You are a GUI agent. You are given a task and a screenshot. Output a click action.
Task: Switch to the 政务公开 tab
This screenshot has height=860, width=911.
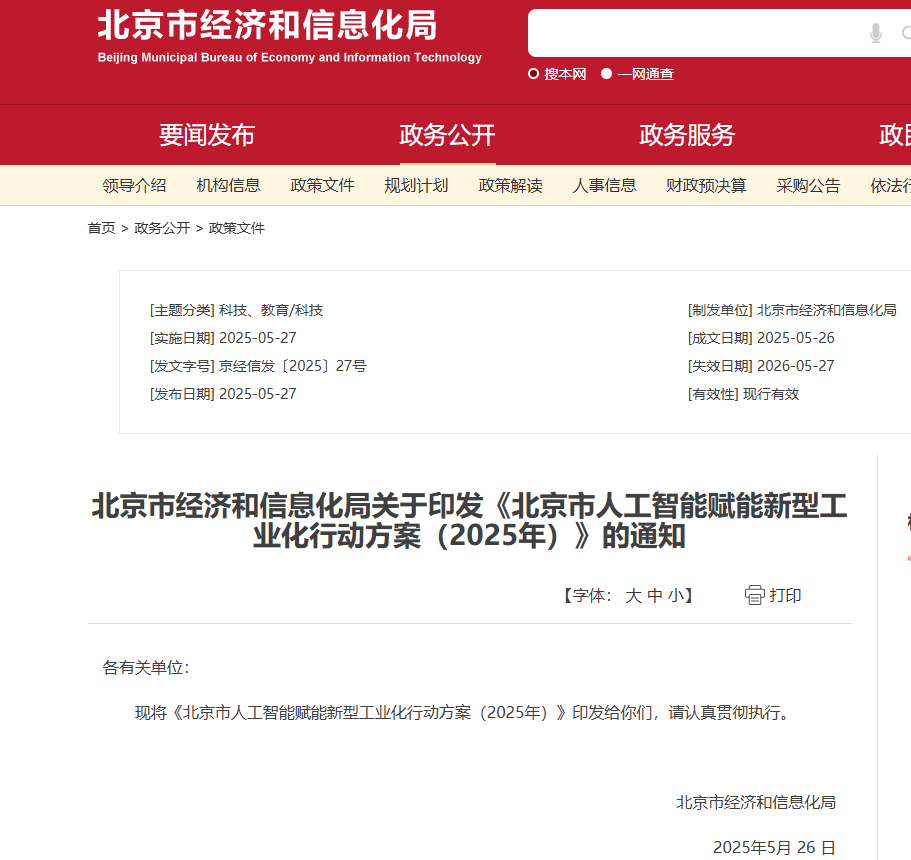point(447,135)
